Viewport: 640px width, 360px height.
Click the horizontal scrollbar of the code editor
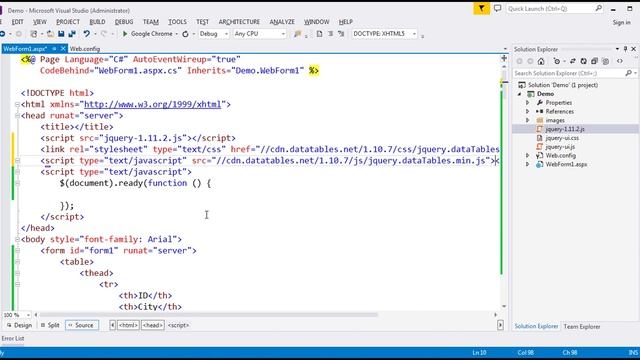(209, 315)
